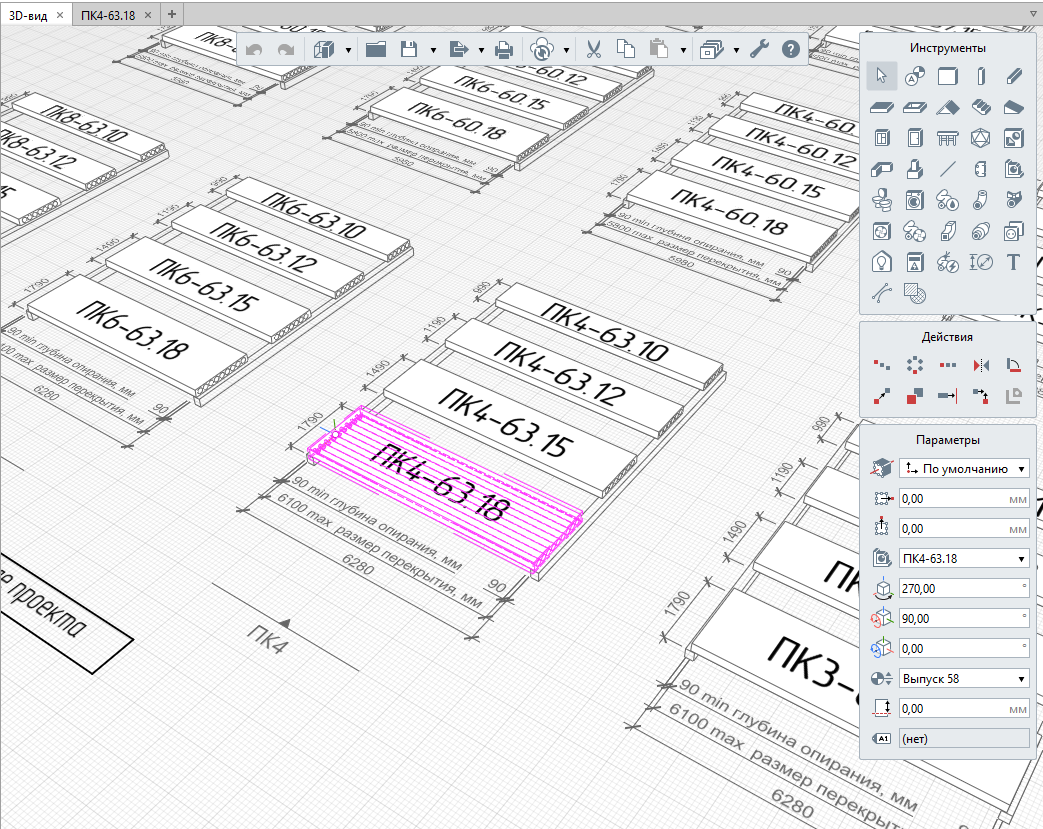The height and width of the screenshot is (829, 1043).
Task: Open project with the folder icon
Action: pyautogui.click(x=376, y=49)
